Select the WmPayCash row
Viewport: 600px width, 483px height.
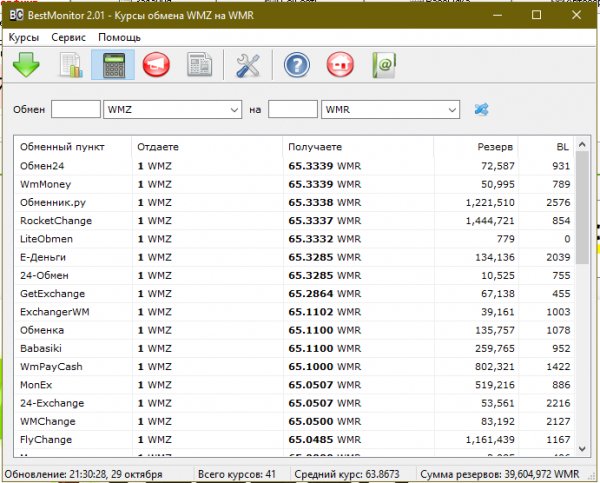coord(295,367)
